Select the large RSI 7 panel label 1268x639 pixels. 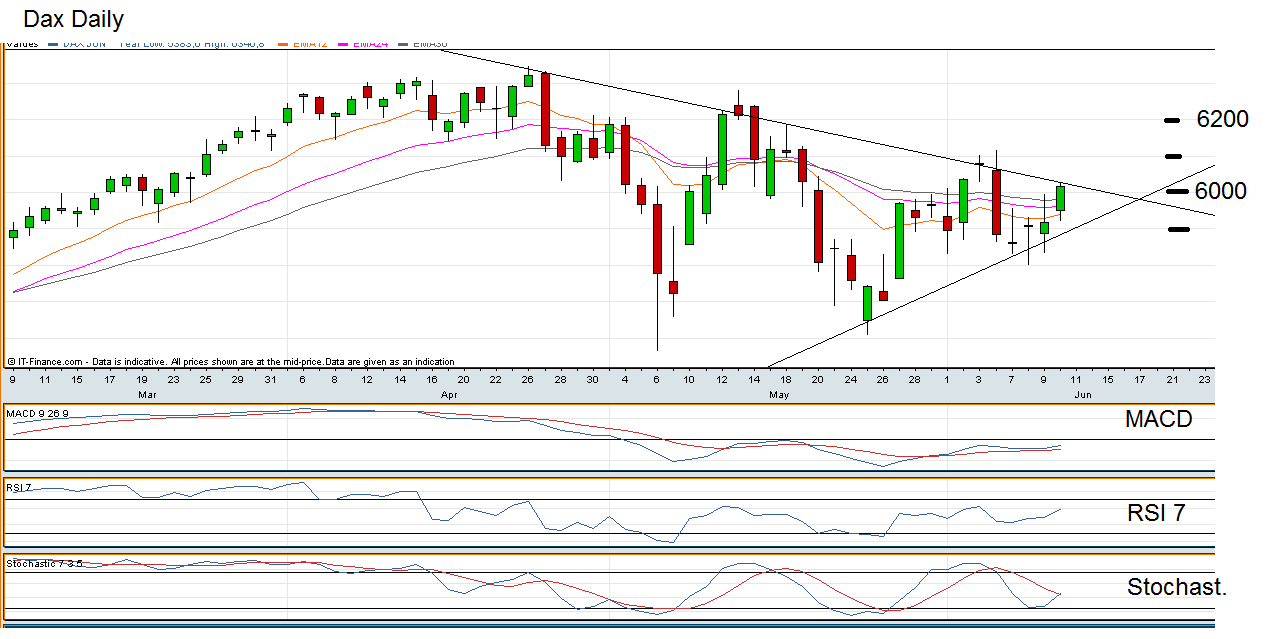(x=1156, y=514)
